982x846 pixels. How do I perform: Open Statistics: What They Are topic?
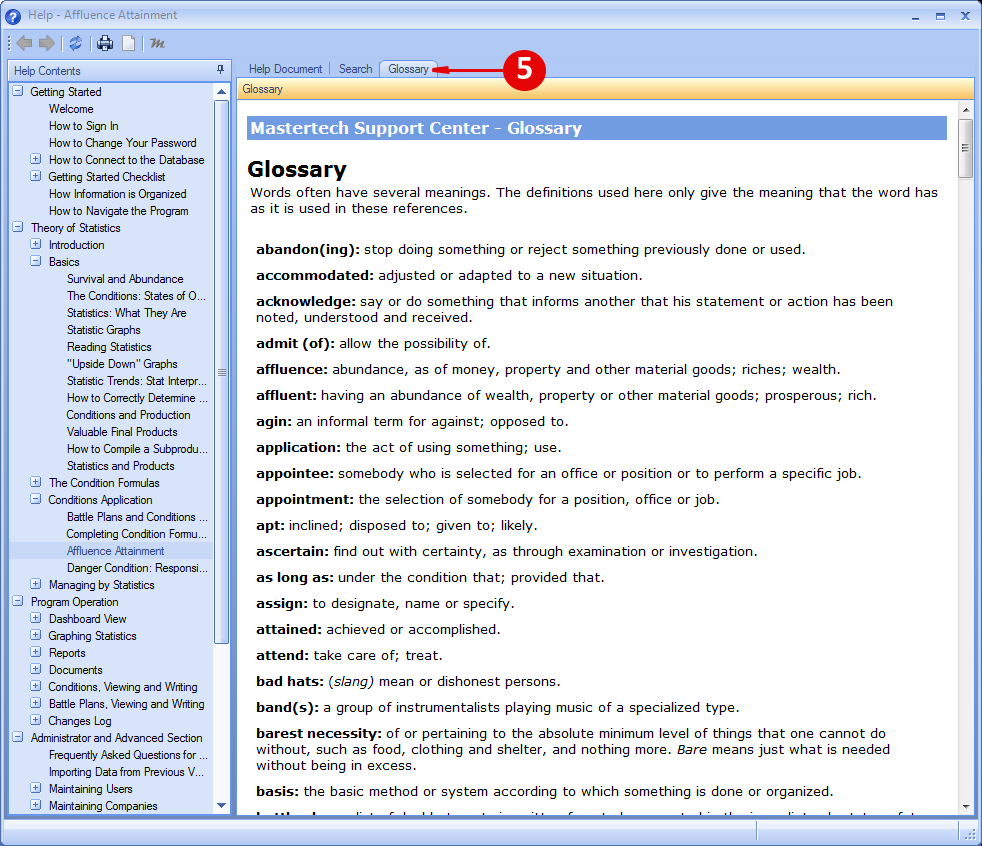click(x=127, y=312)
